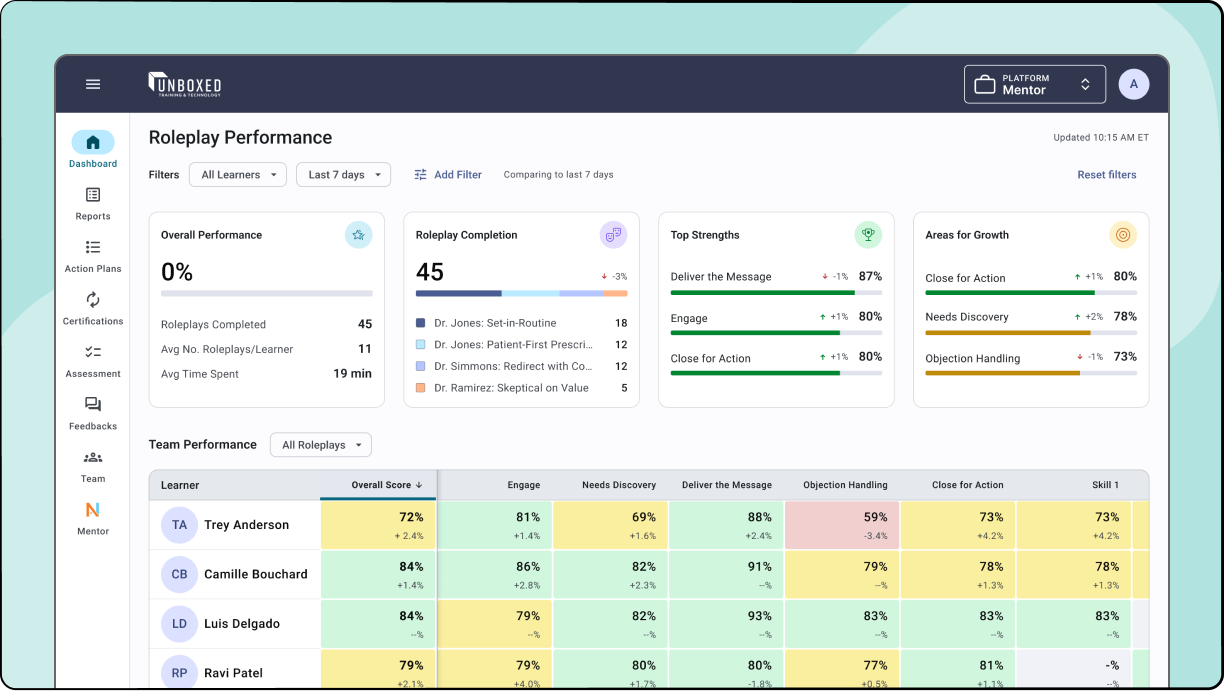Click the trophy icon on Top Strengths card
Viewport: 1224px width, 691px height.
click(x=868, y=234)
